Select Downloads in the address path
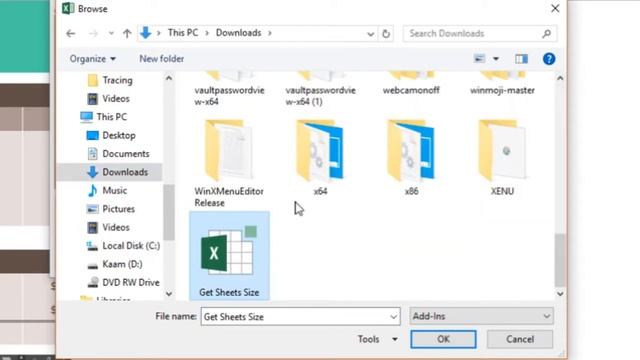 [x=238, y=33]
